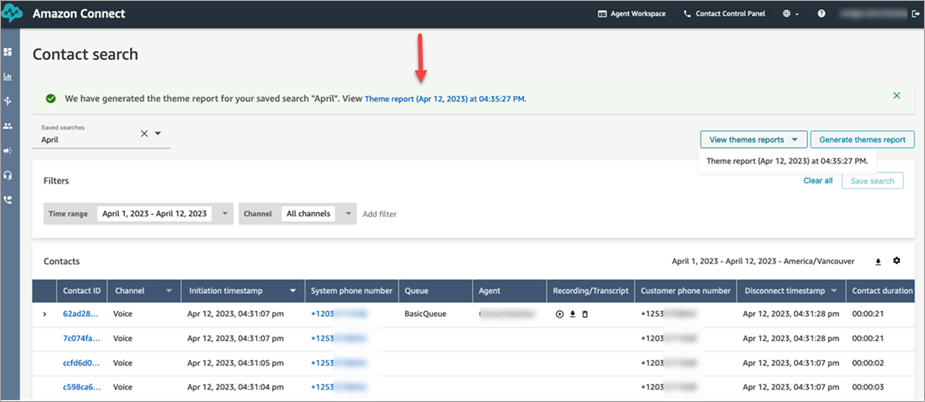Download contacts table results

(878, 261)
